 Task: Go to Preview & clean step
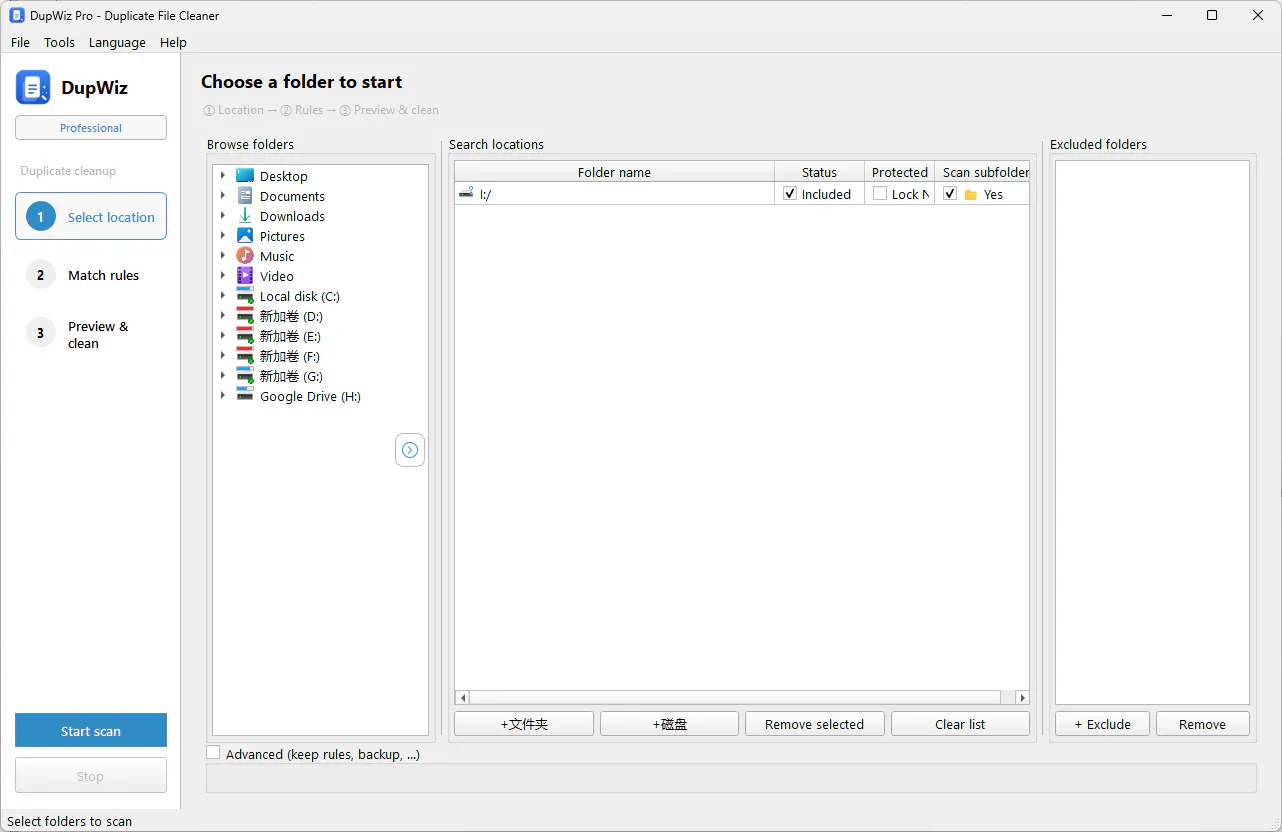91,334
